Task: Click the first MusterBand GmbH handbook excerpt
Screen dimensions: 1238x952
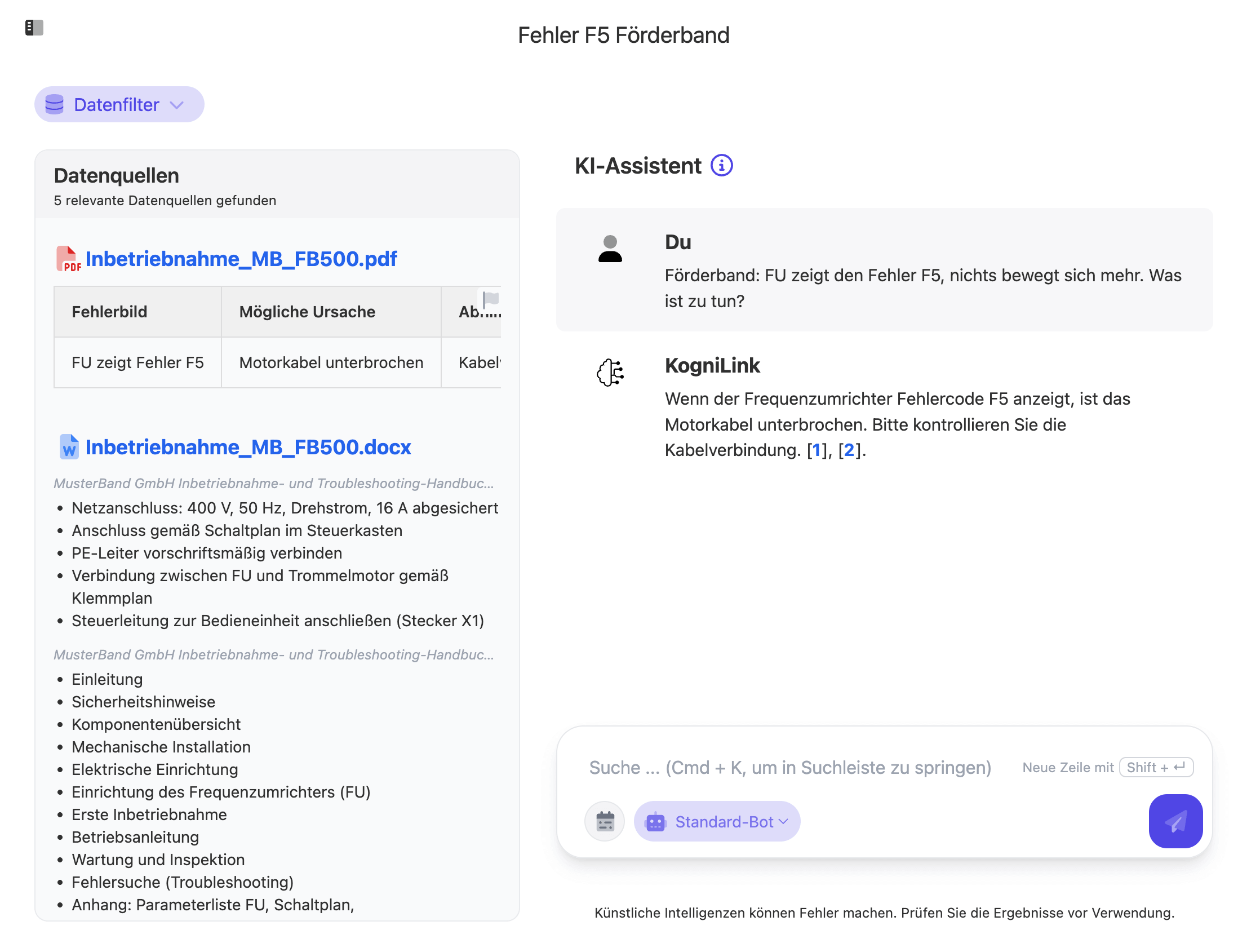Action: (x=274, y=484)
